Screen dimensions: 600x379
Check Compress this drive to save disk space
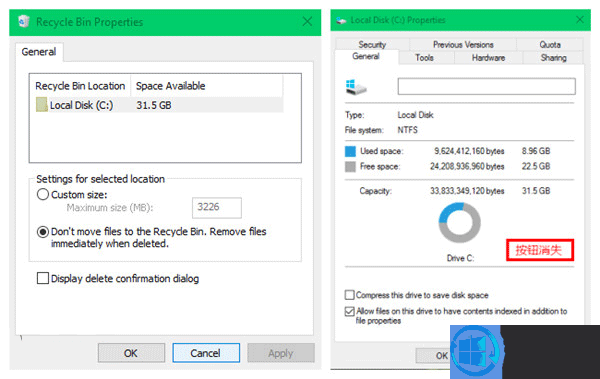tap(349, 295)
